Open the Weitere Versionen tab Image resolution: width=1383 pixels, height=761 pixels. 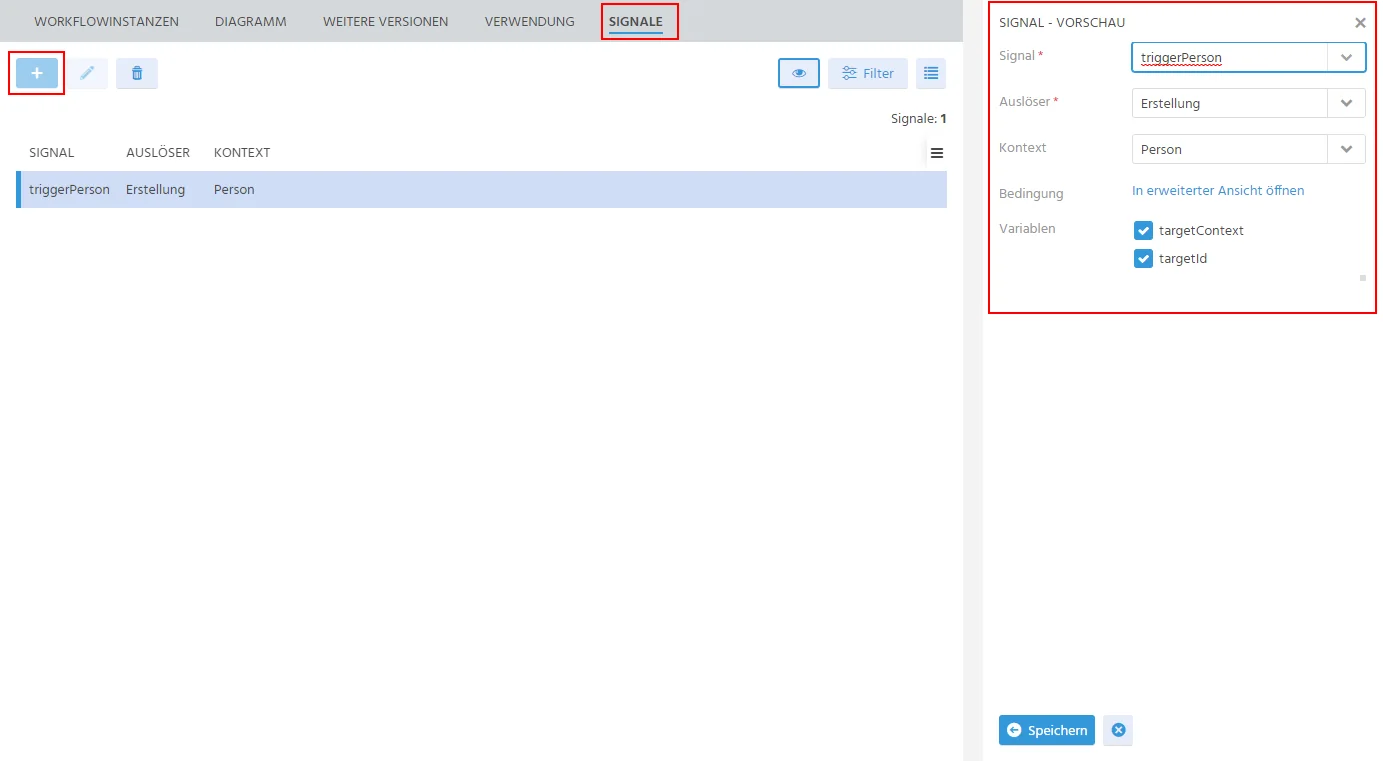click(x=385, y=21)
